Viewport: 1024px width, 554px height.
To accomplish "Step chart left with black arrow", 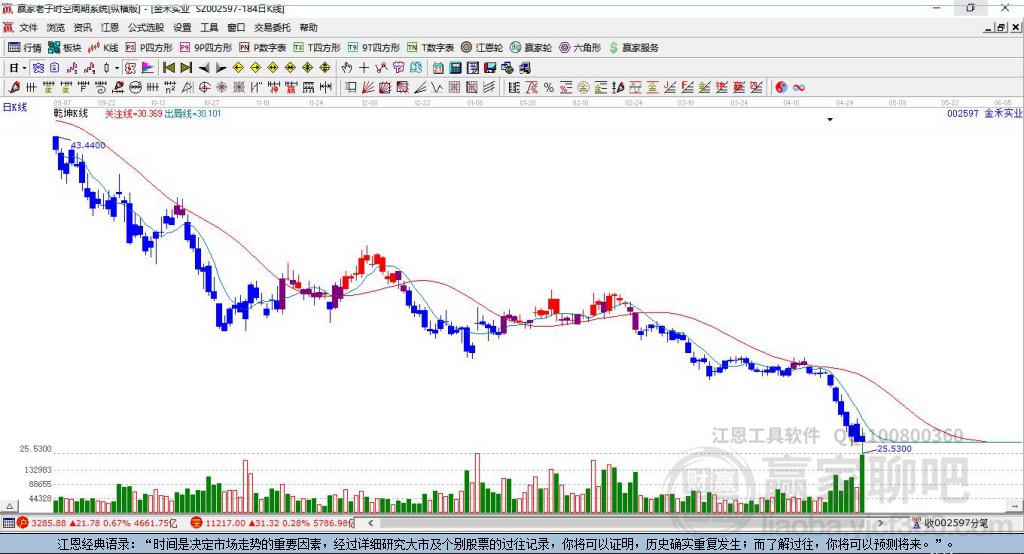I will point(204,68).
